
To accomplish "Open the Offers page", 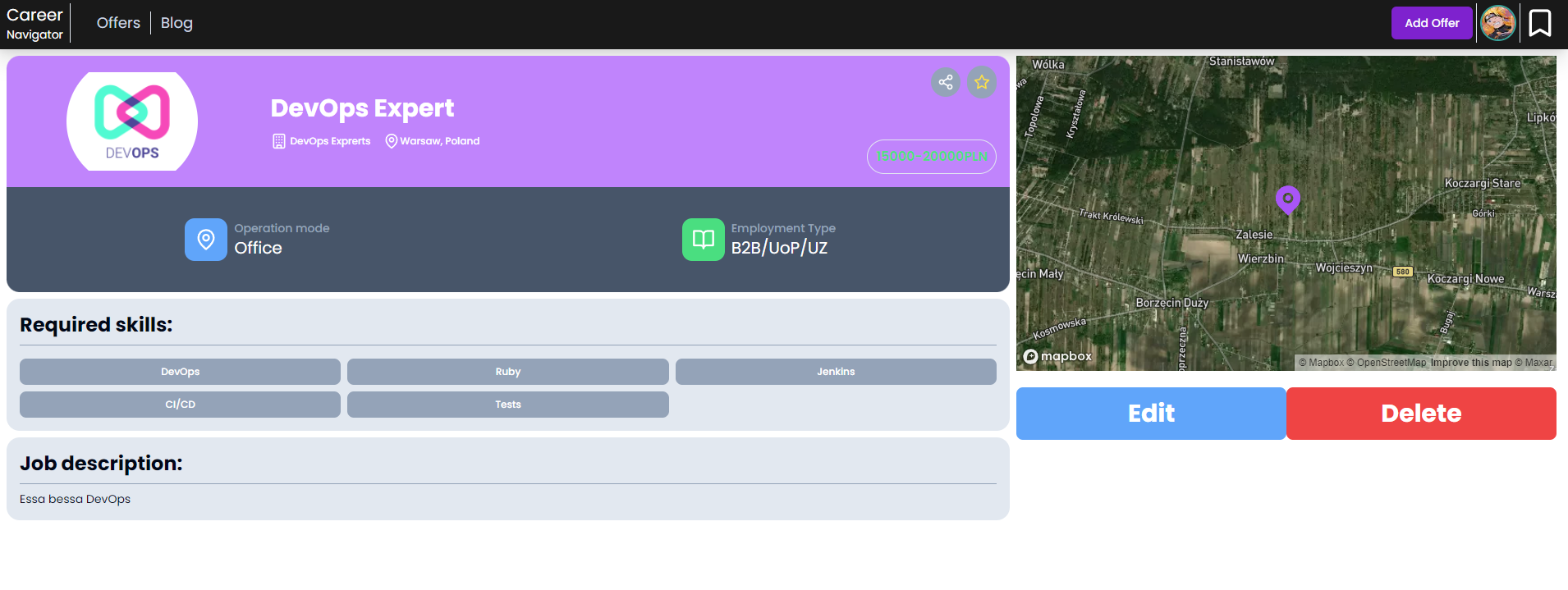I will pyautogui.click(x=118, y=23).
